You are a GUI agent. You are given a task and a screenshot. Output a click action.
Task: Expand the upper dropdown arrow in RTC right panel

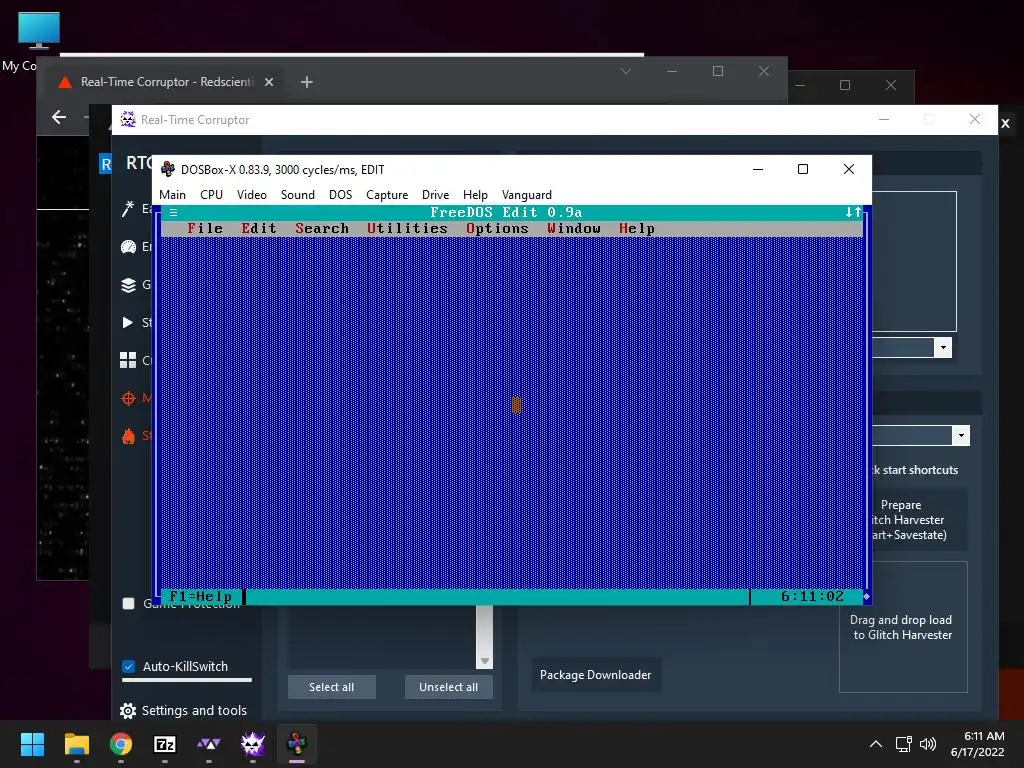942,348
